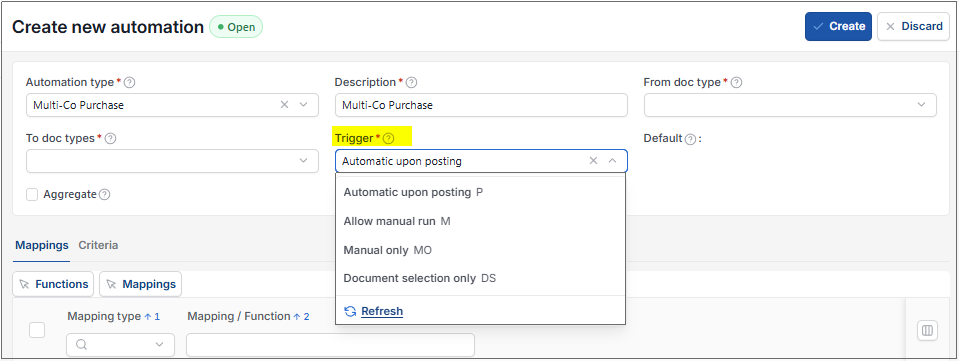This screenshot has width=959, height=361.
Task: Open the Mapping type filter dropdown
Action: coord(120,345)
